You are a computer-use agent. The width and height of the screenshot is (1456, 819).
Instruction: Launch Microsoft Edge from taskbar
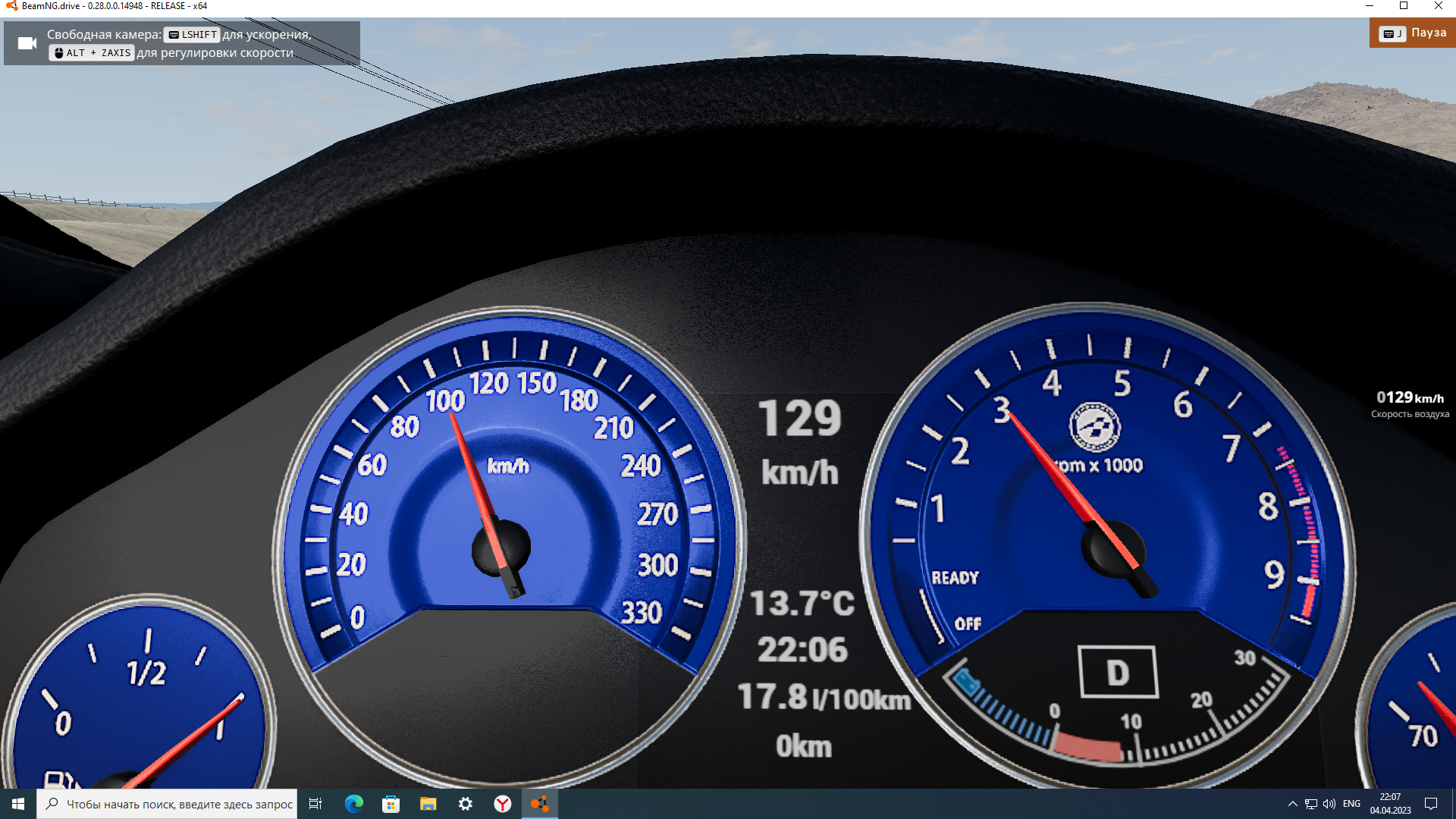coord(354,804)
